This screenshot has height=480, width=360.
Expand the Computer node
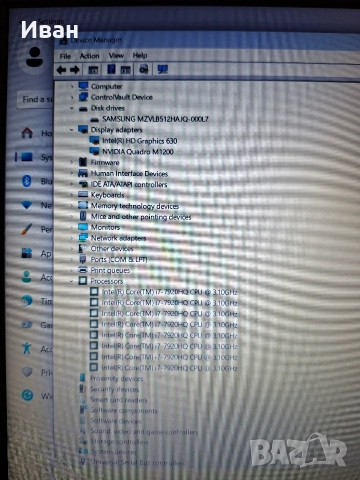click(72, 86)
